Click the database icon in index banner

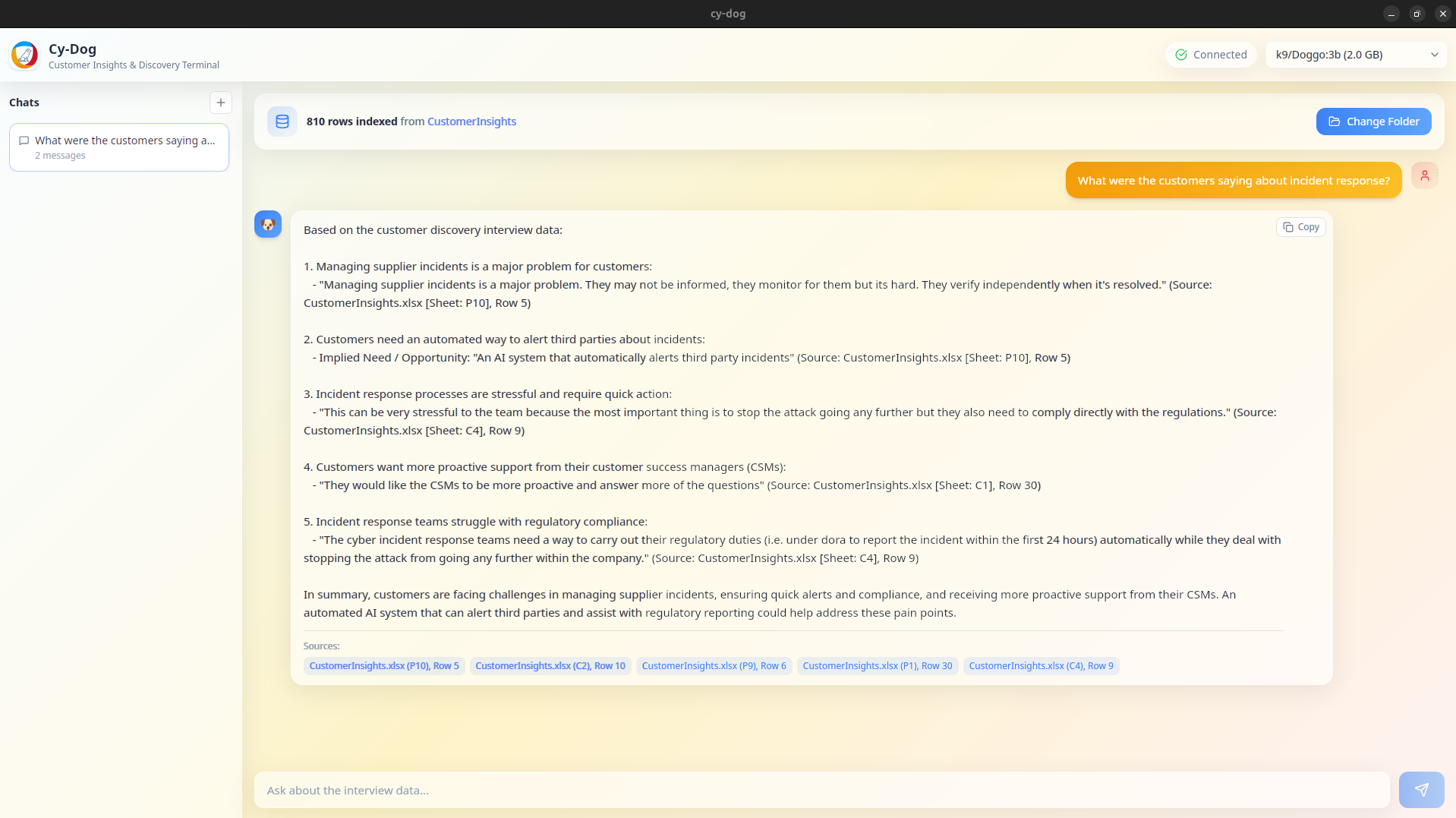pyautogui.click(x=282, y=122)
